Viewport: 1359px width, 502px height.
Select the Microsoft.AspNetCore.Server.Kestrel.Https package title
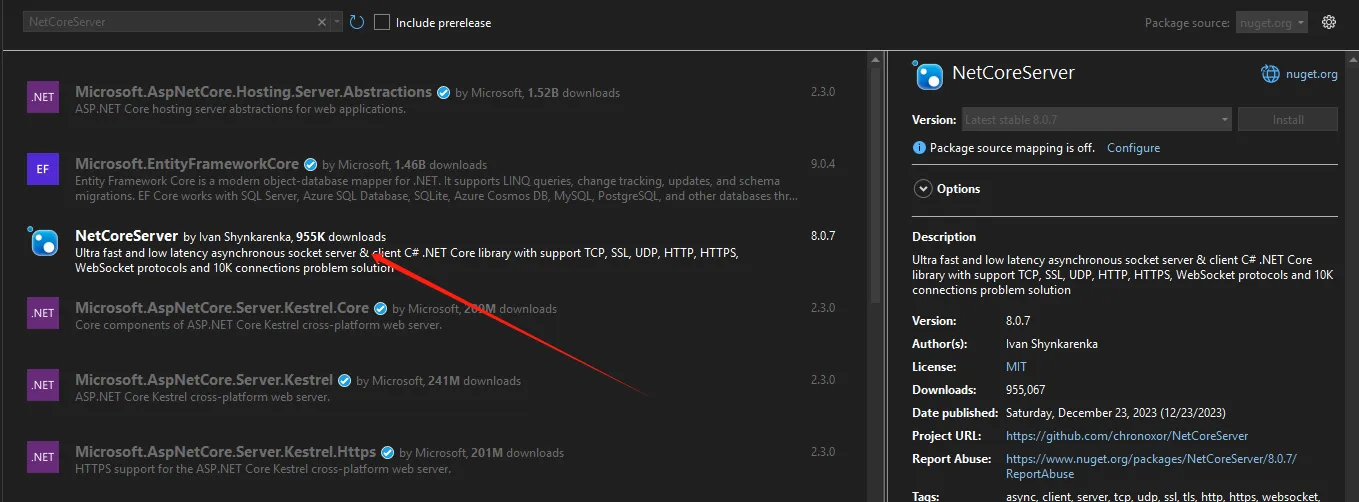pyautogui.click(x=225, y=452)
